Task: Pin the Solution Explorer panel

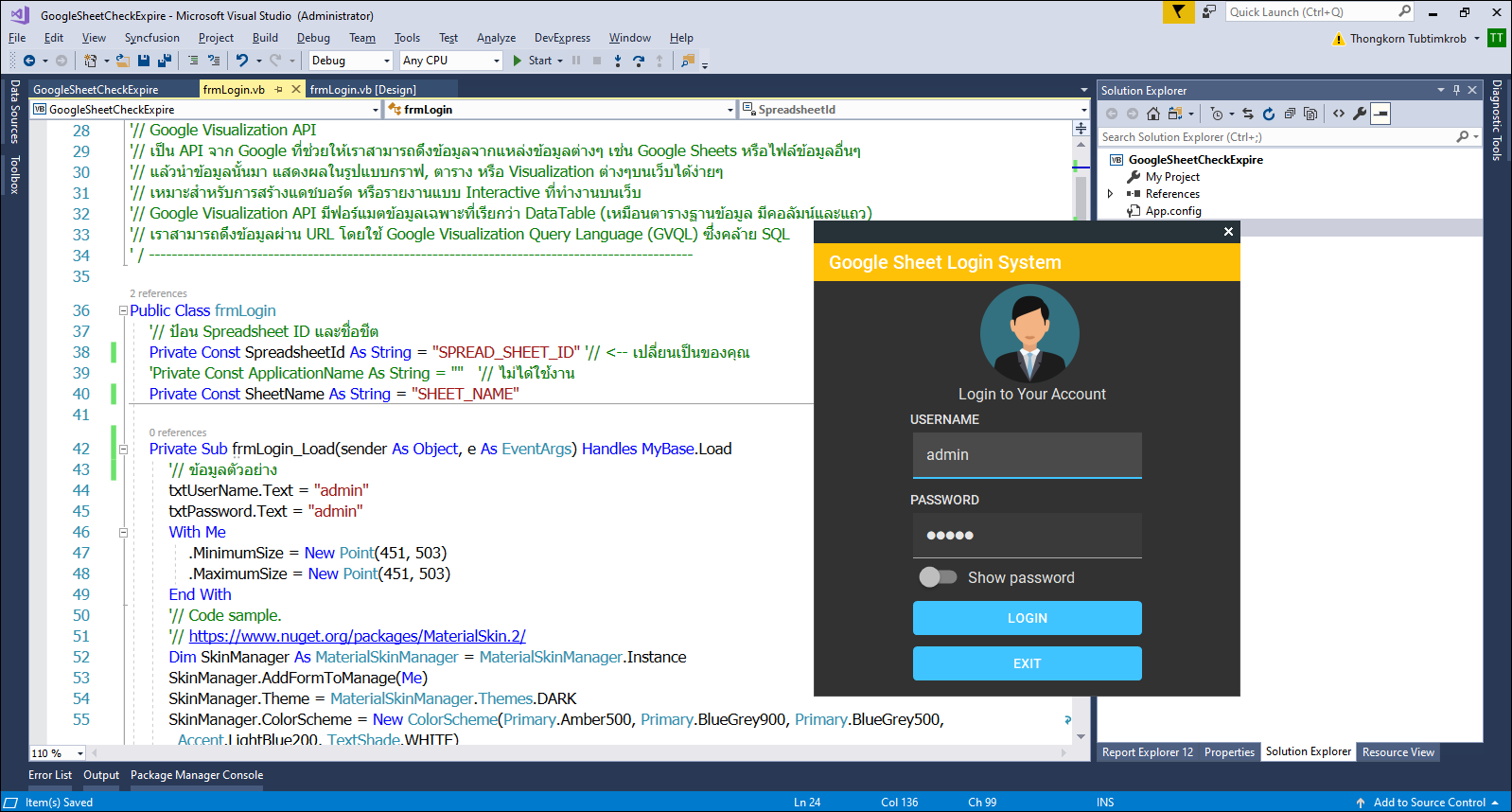Action: [1456, 90]
